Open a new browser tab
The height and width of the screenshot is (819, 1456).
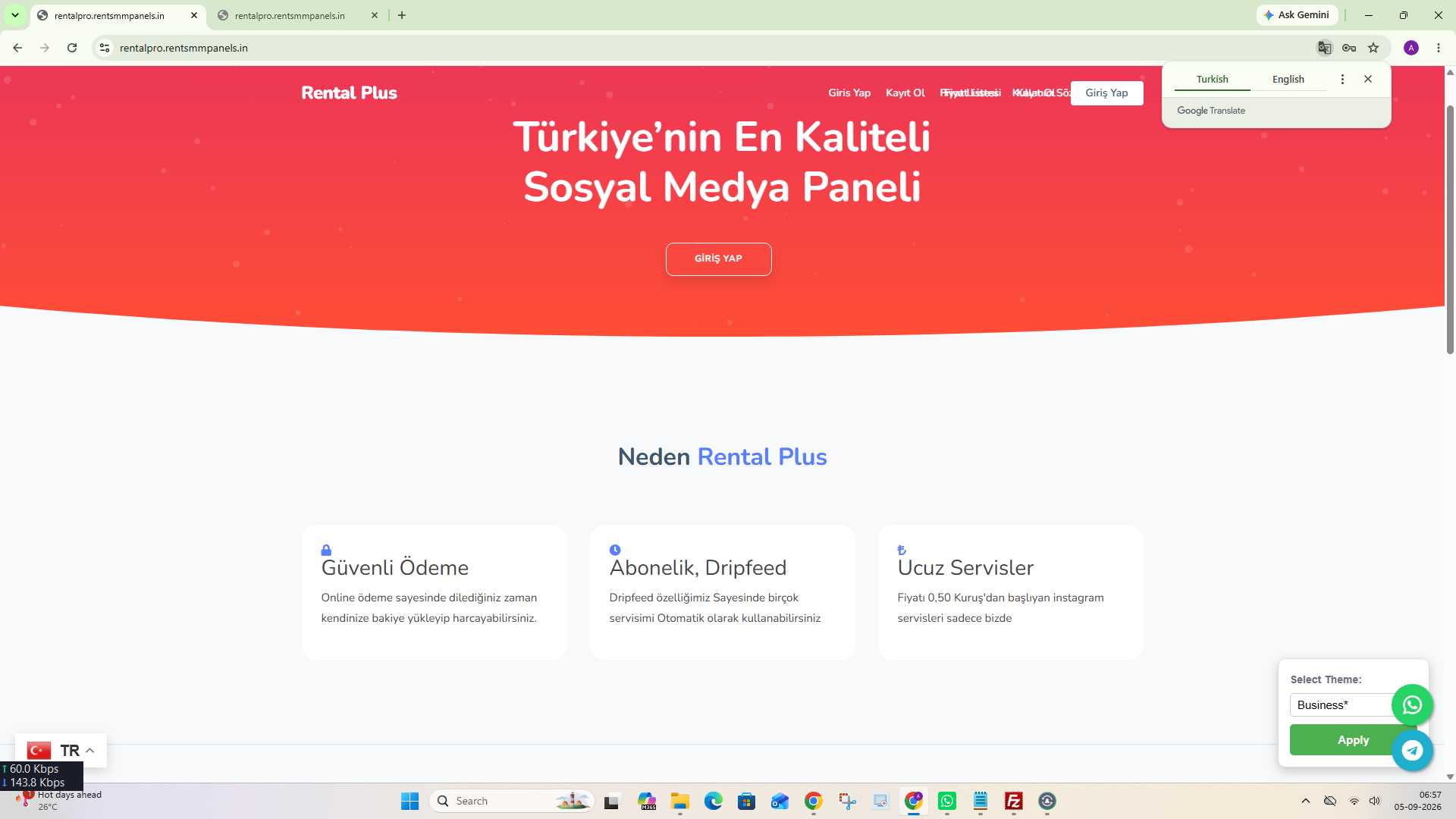[x=402, y=15]
